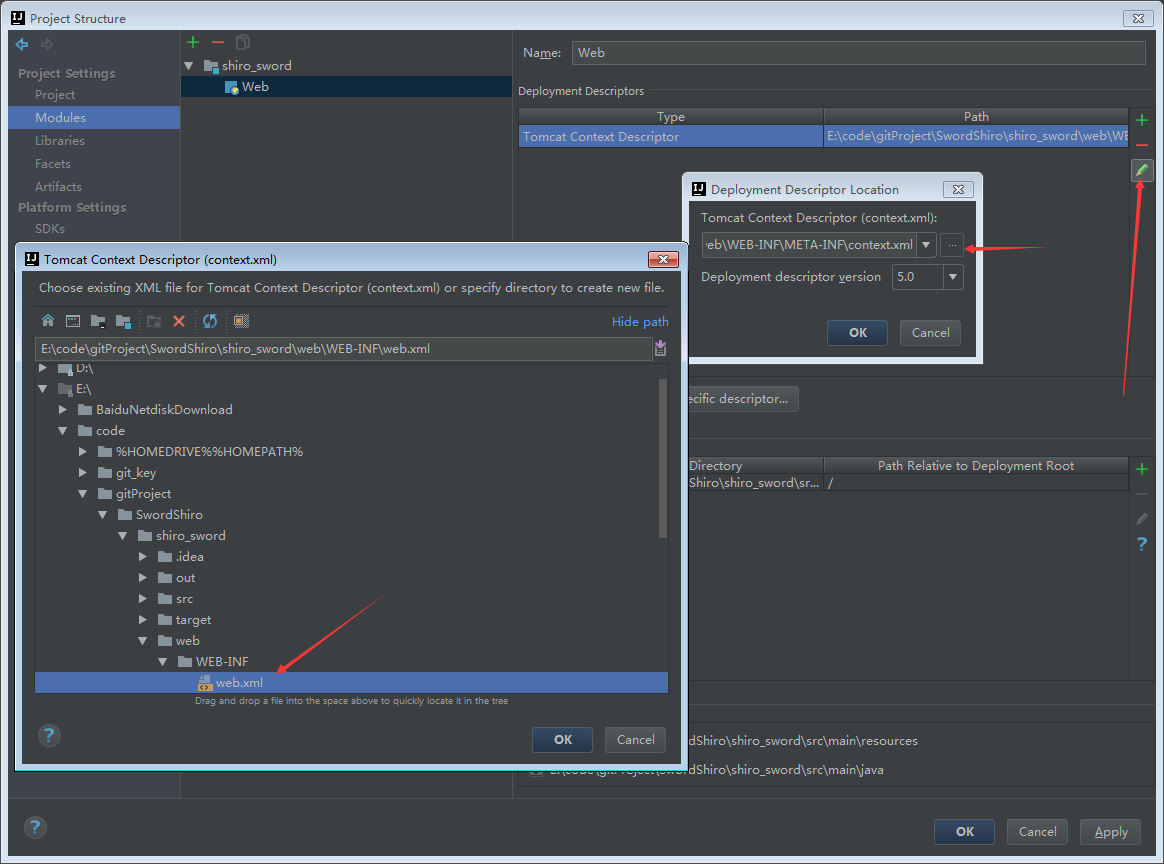This screenshot has height=864, width=1164.
Task: Click the Show hidden files icon
Action: (241, 321)
